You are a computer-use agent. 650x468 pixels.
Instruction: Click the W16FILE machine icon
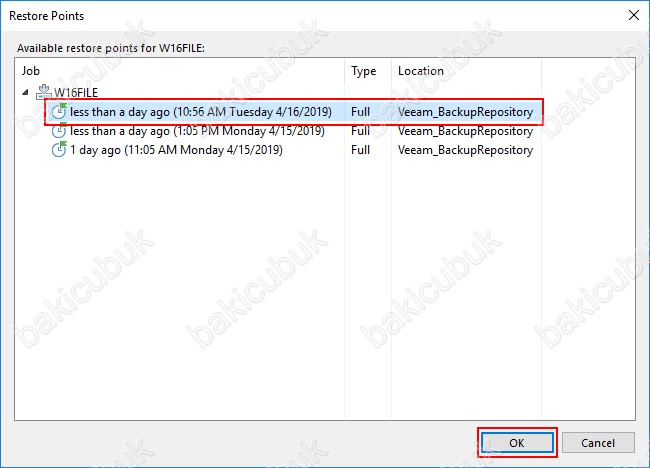click(43, 92)
